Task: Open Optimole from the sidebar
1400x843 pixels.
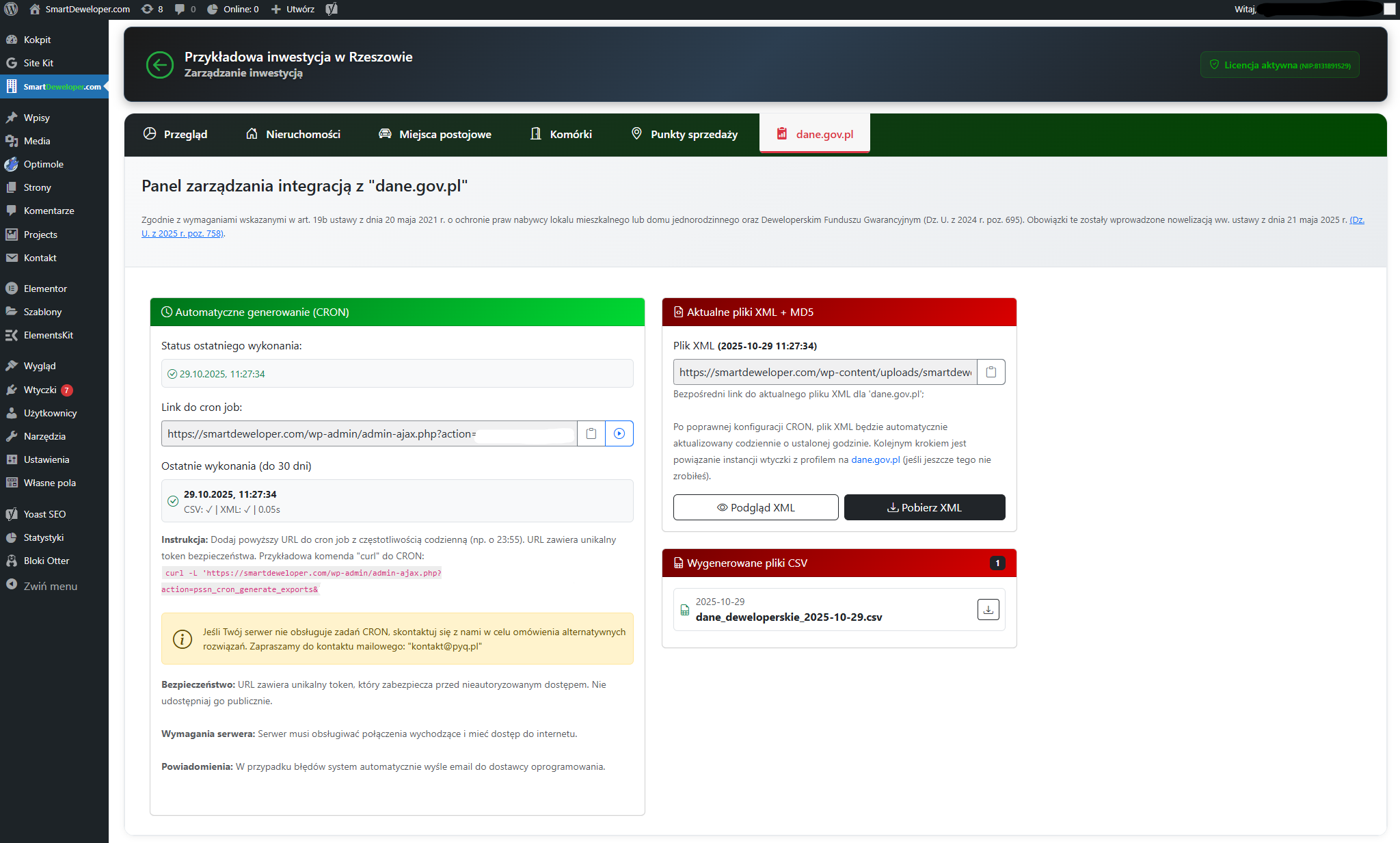Action: 45,164
